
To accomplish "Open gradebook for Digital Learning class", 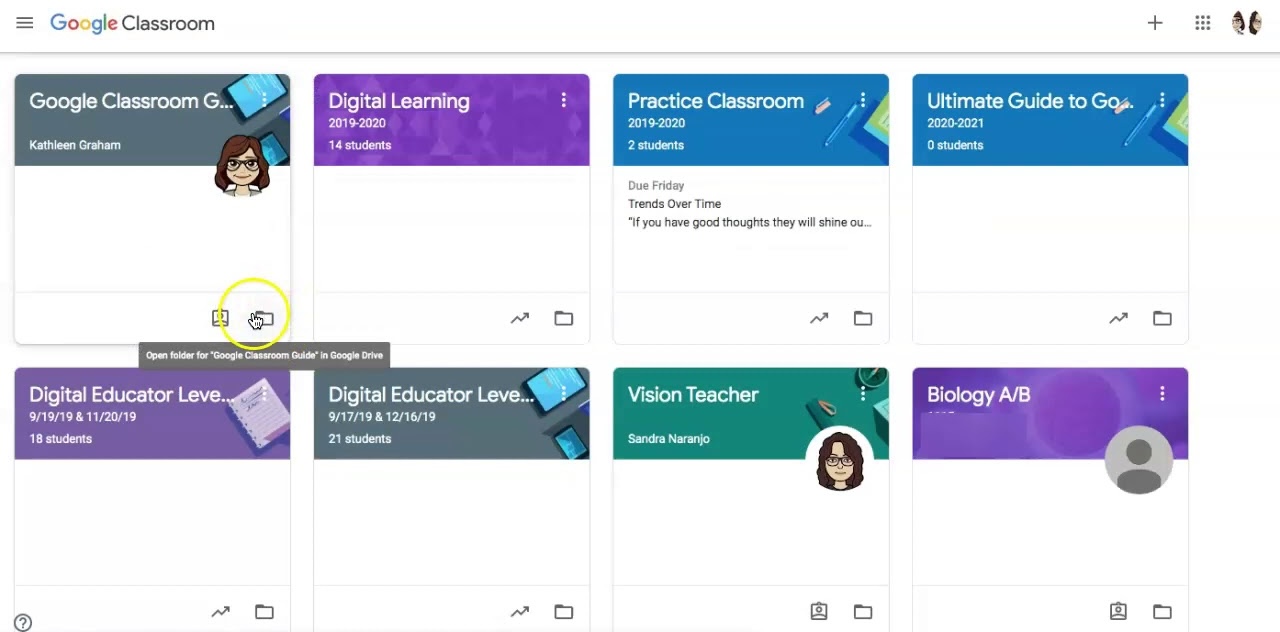I will click(520, 318).
